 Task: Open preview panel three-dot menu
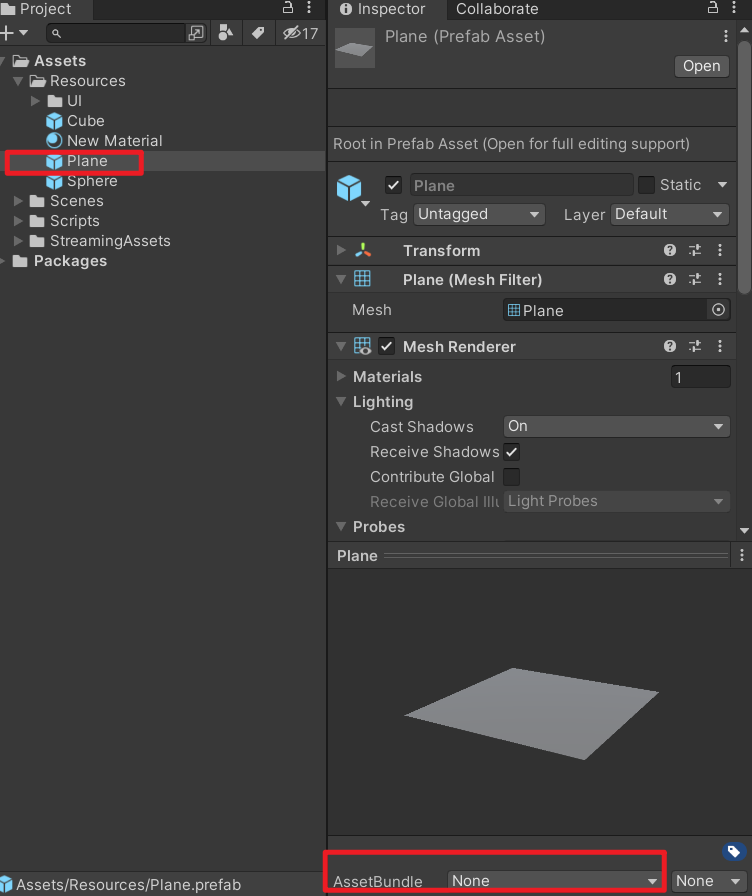tap(742, 555)
